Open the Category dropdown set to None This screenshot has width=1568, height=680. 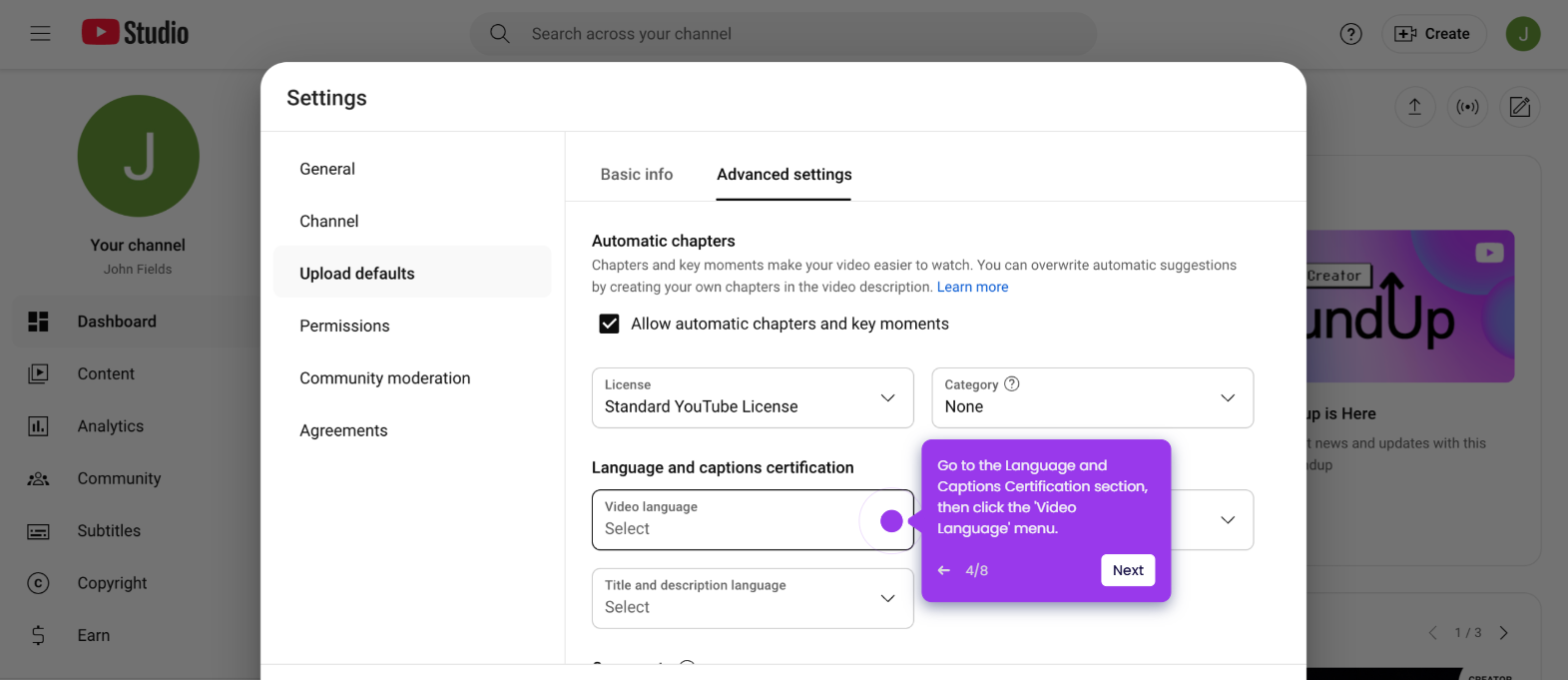tap(1092, 397)
